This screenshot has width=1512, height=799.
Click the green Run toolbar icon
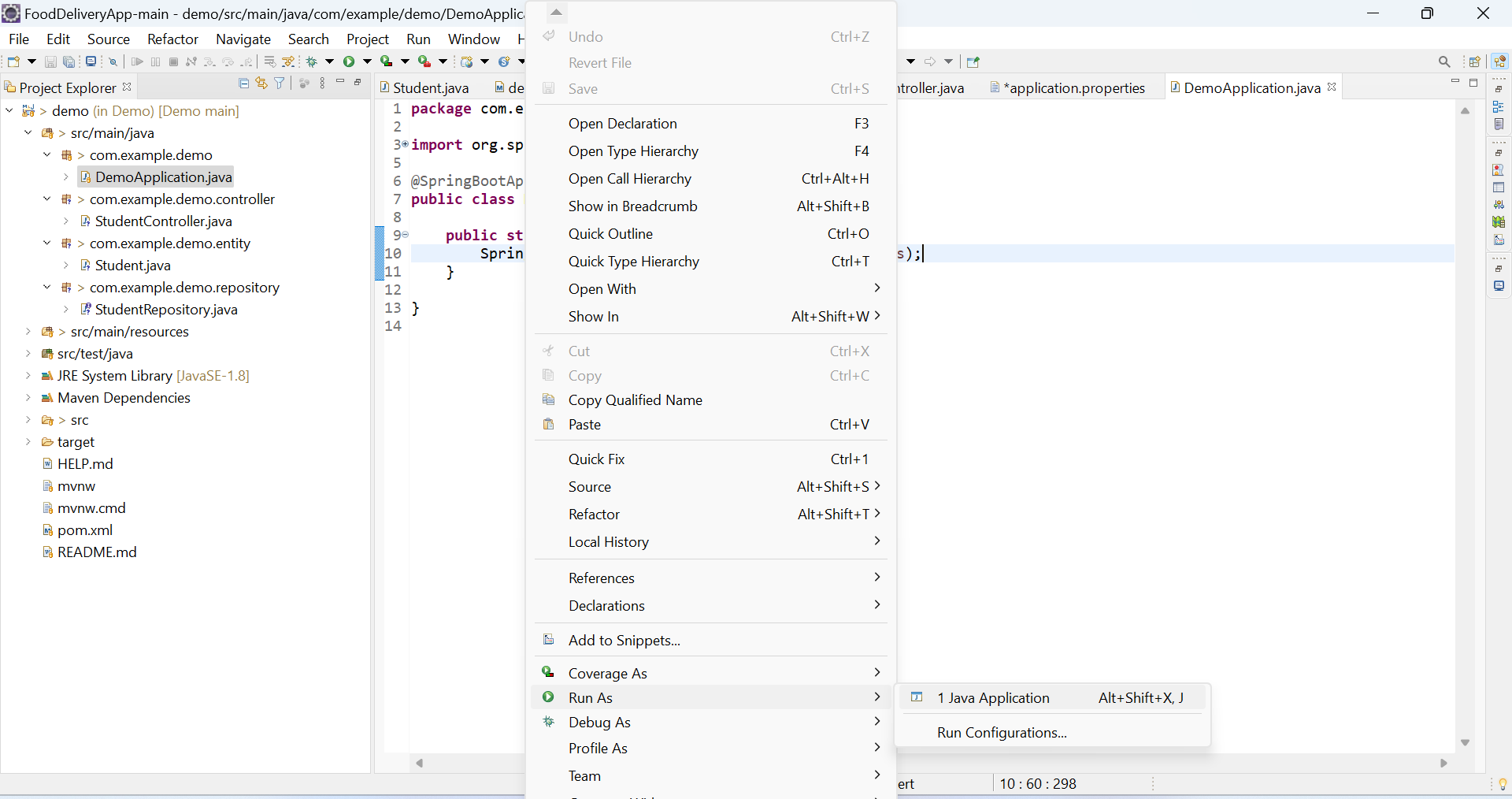[x=350, y=62]
